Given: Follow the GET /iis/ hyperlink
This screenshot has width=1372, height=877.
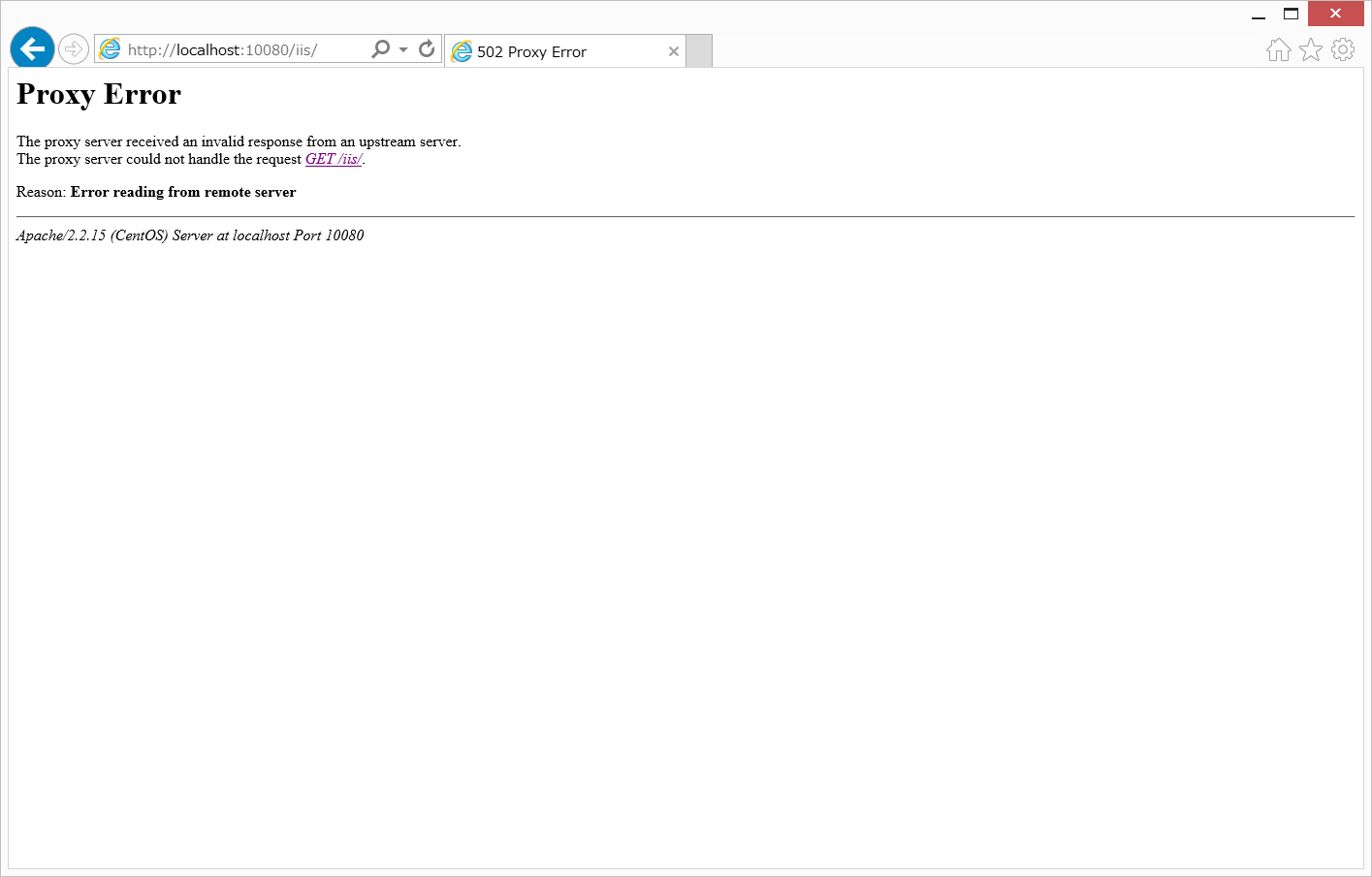Looking at the screenshot, I should coord(334,159).
